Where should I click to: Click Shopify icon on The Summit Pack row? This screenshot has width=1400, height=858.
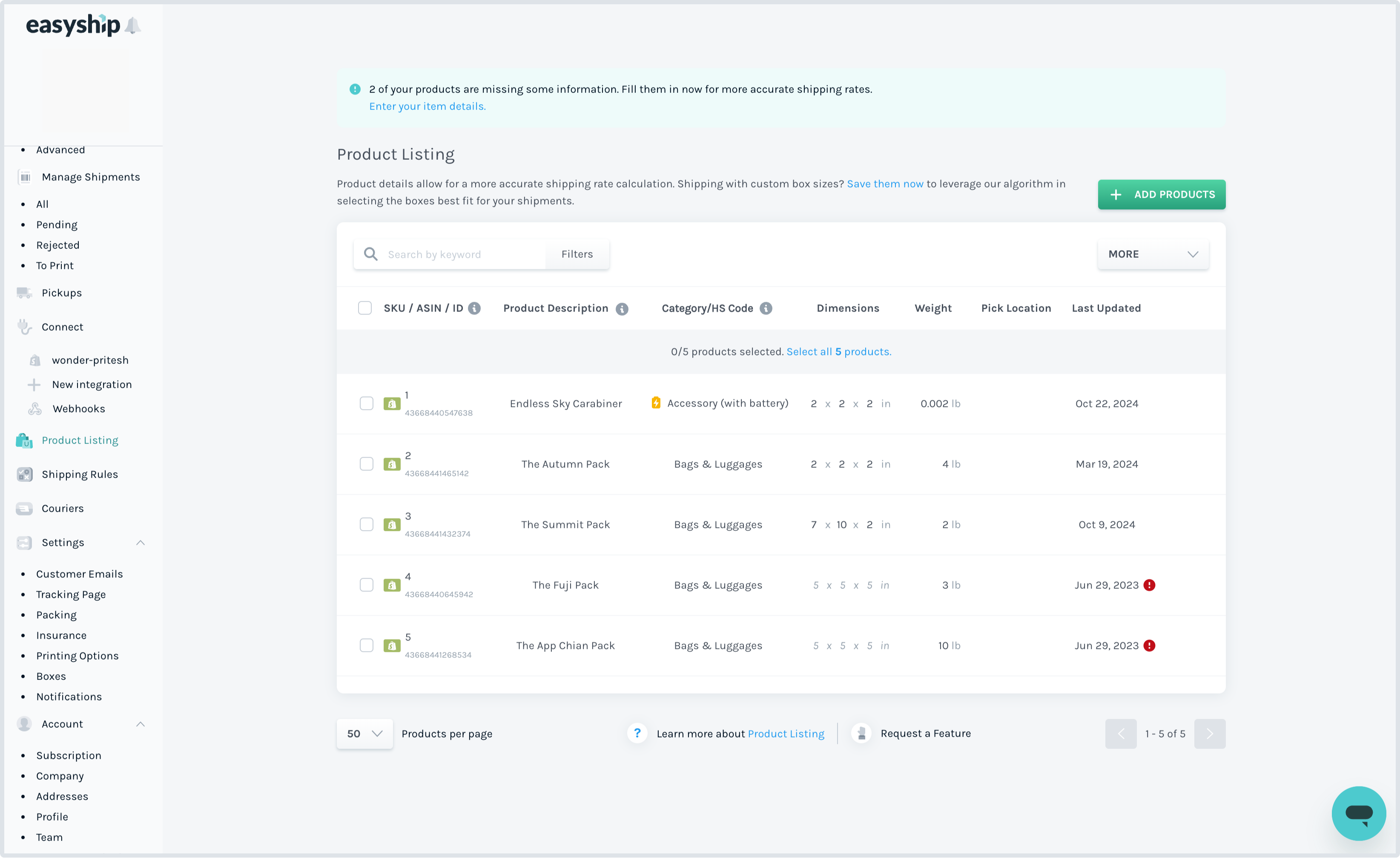click(x=392, y=525)
